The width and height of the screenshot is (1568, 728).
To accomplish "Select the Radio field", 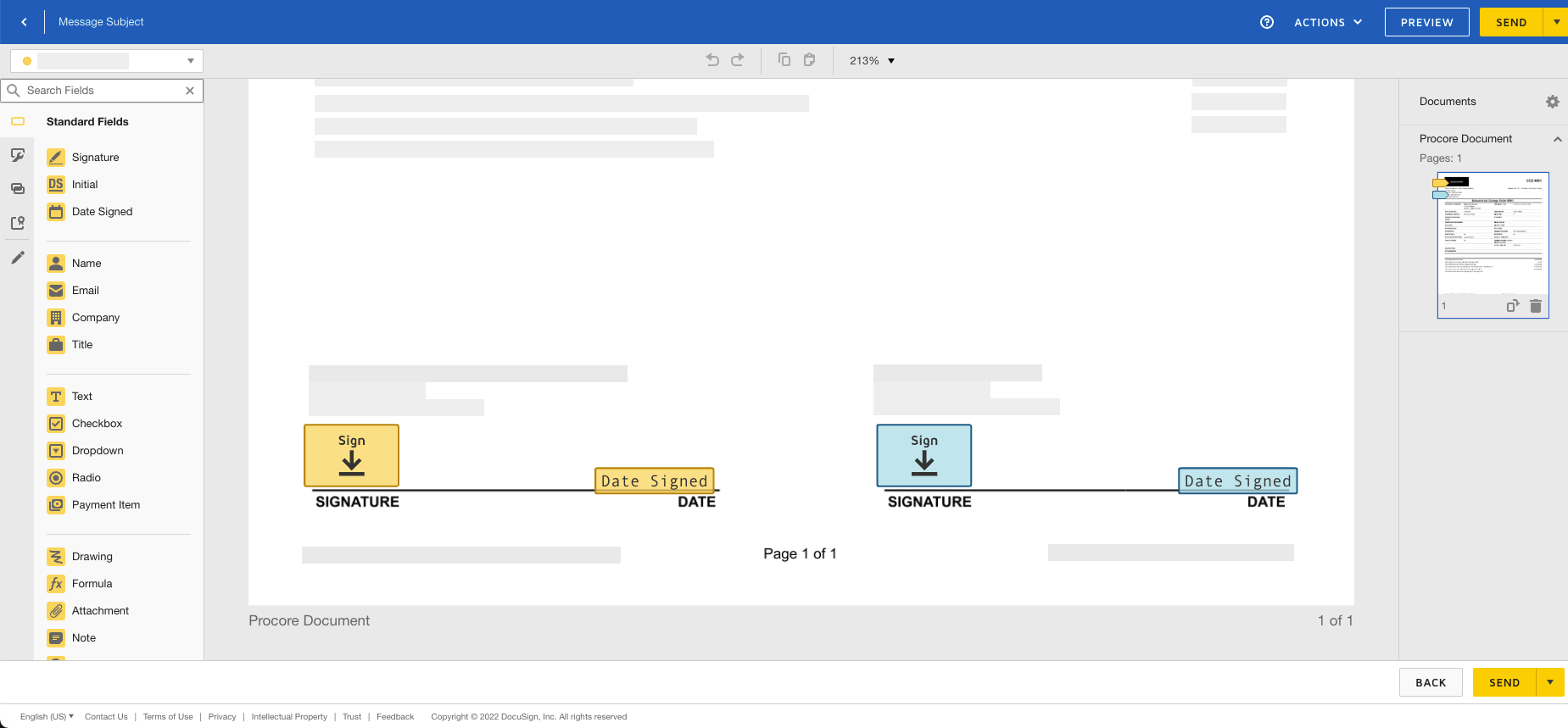I will (x=75, y=478).
